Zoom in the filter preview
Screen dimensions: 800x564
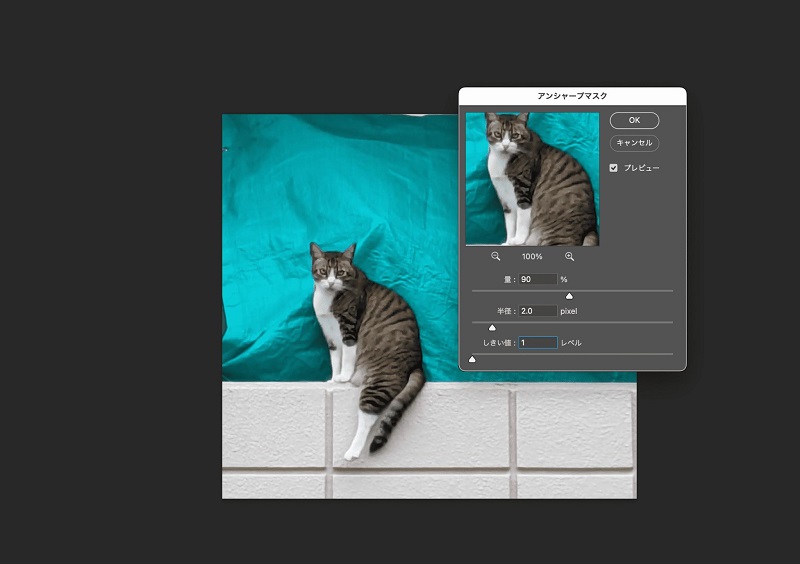pos(570,257)
